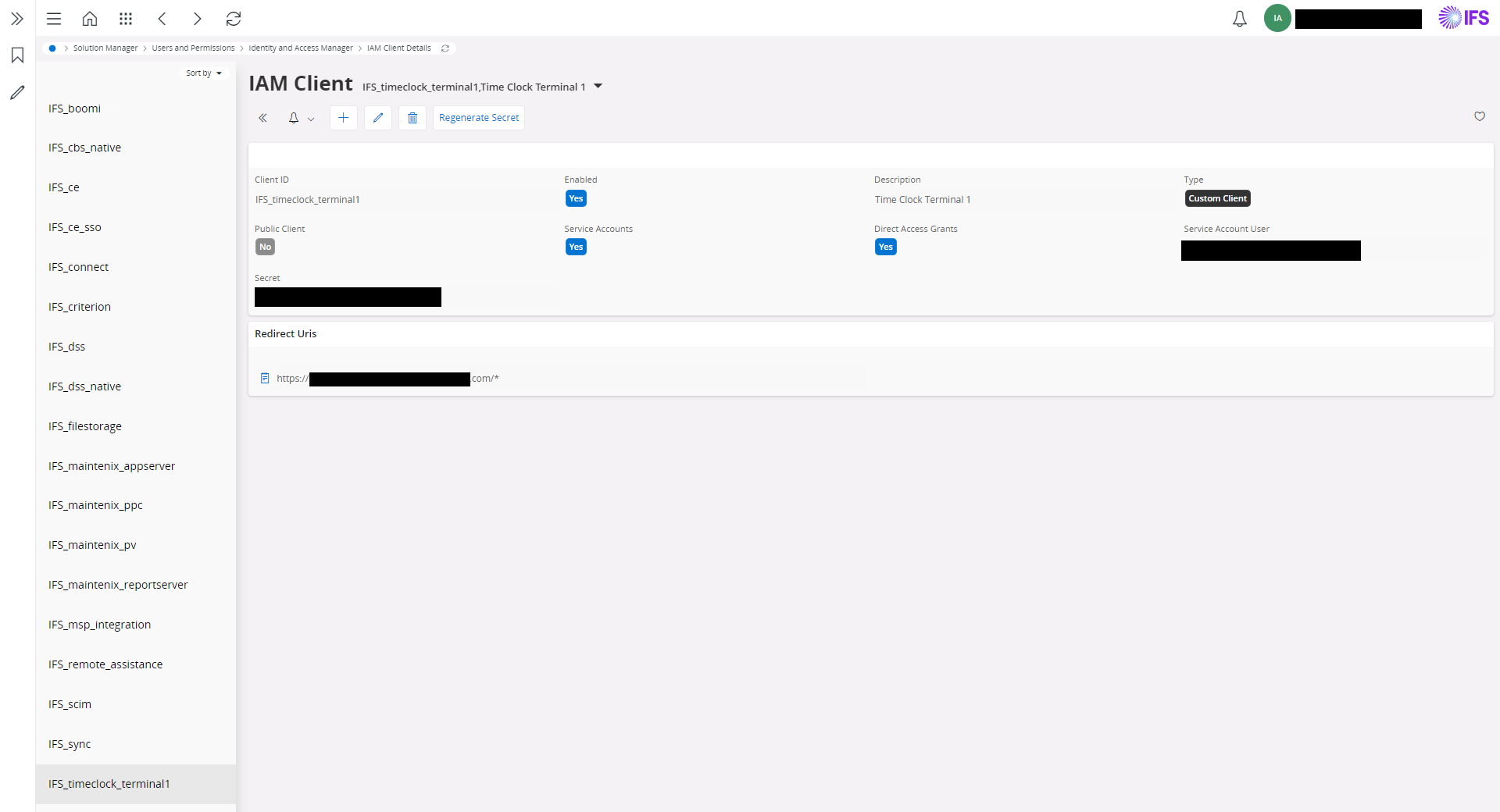The height and width of the screenshot is (812, 1500).
Task: Toggle the Public Client No badge
Action: click(266, 247)
